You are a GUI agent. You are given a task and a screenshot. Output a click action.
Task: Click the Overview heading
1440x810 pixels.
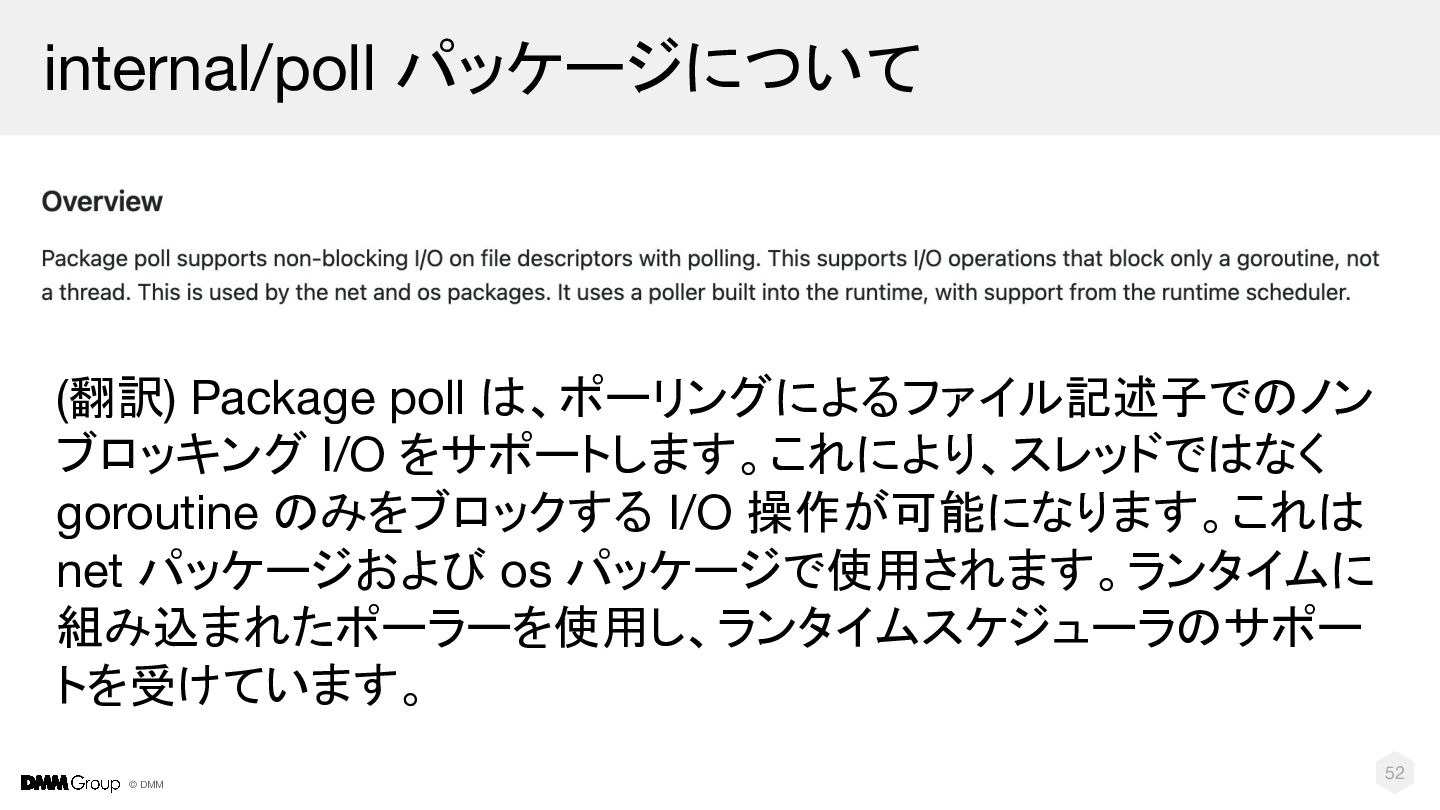(x=102, y=201)
